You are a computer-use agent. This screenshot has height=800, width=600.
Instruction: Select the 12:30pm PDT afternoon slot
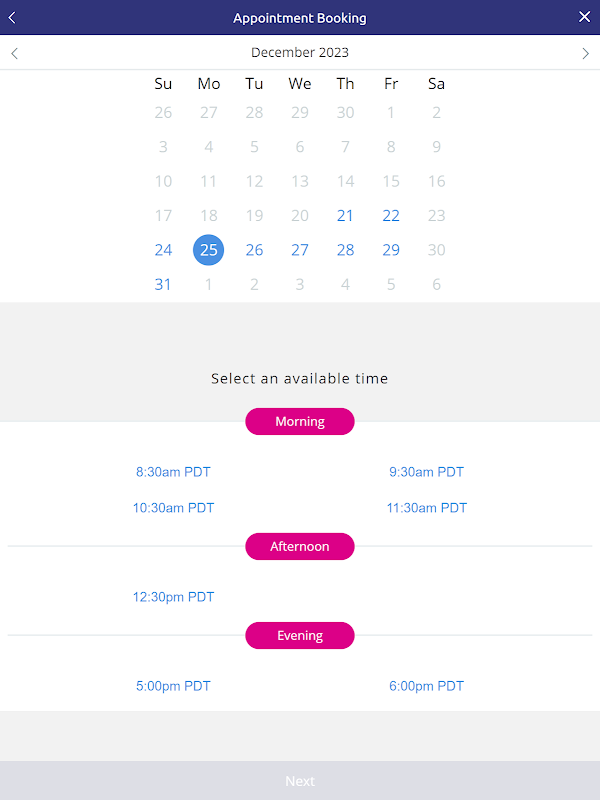tap(173, 597)
